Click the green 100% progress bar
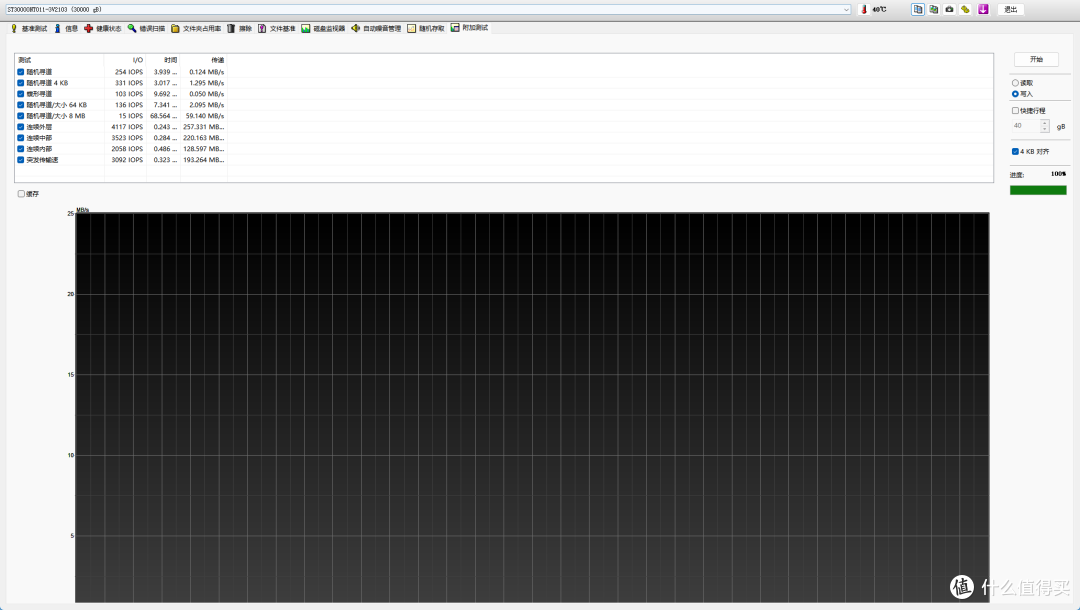 pyautogui.click(x=1038, y=190)
